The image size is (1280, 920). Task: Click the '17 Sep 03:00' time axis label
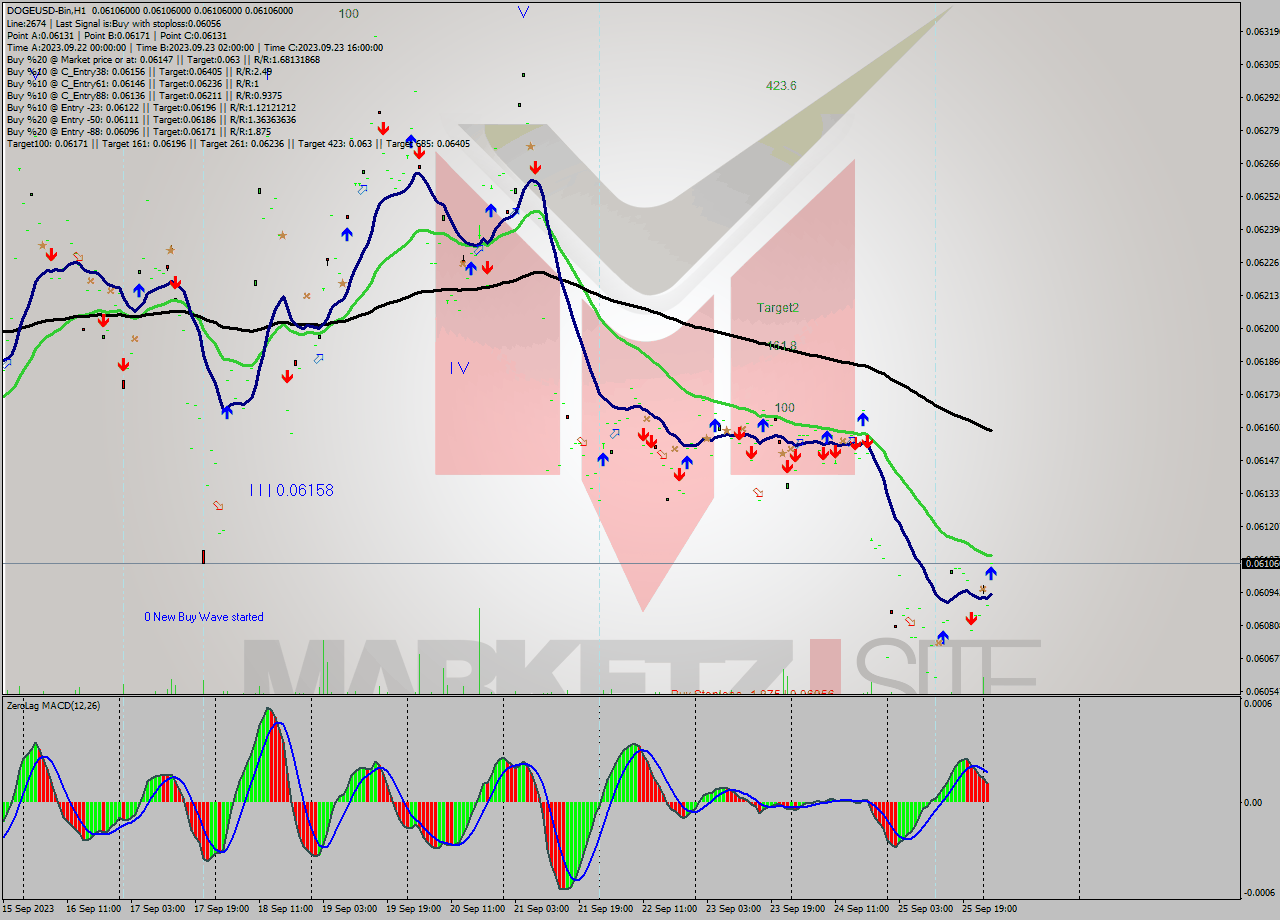tap(156, 908)
